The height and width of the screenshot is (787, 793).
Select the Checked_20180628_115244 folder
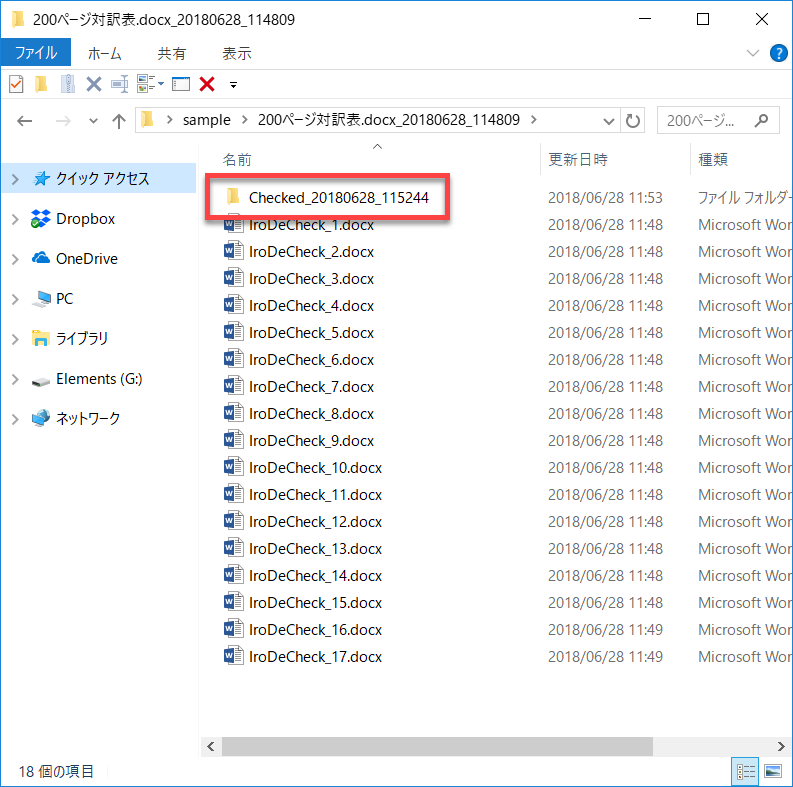(338, 198)
